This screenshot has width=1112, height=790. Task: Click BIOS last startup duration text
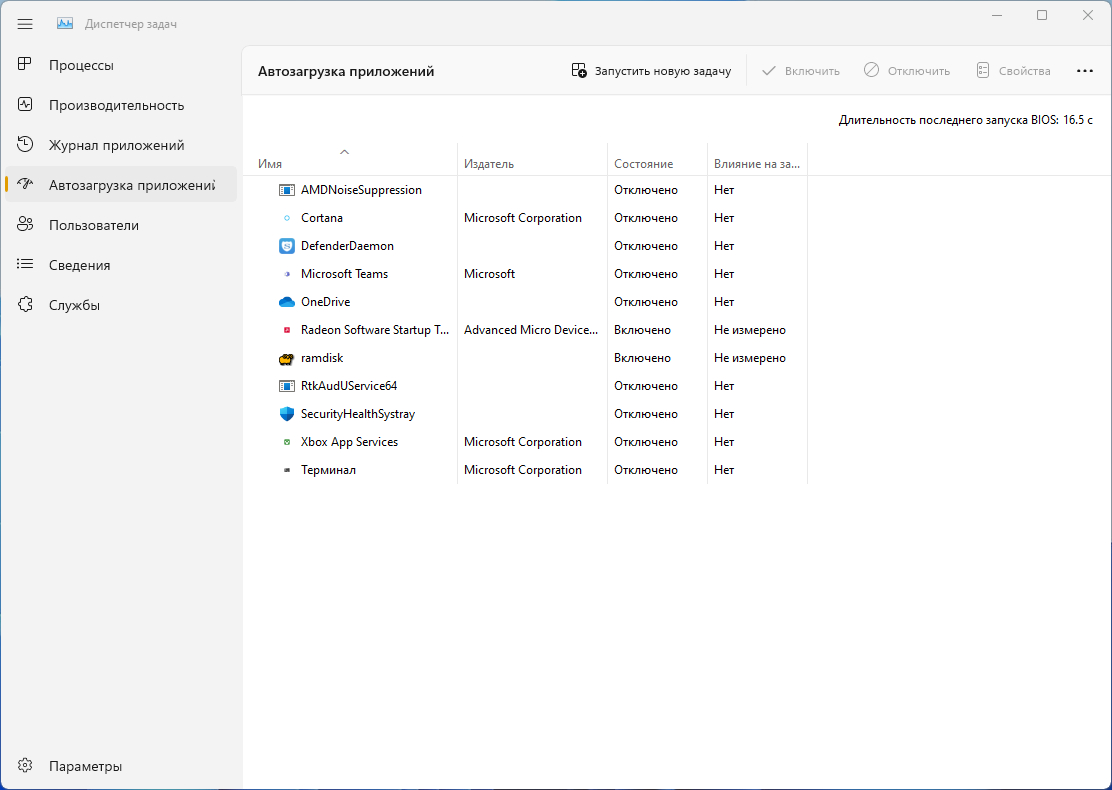point(965,120)
